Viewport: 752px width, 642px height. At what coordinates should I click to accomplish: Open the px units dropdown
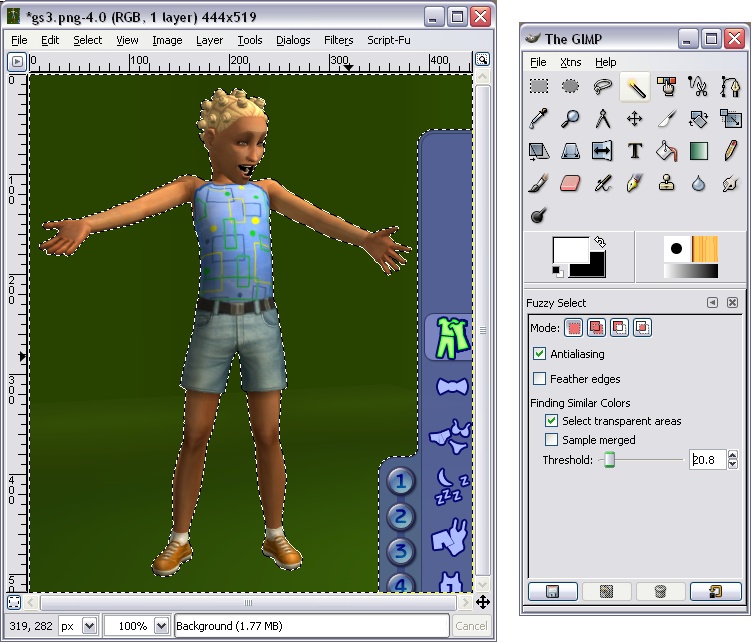click(89, 626)
